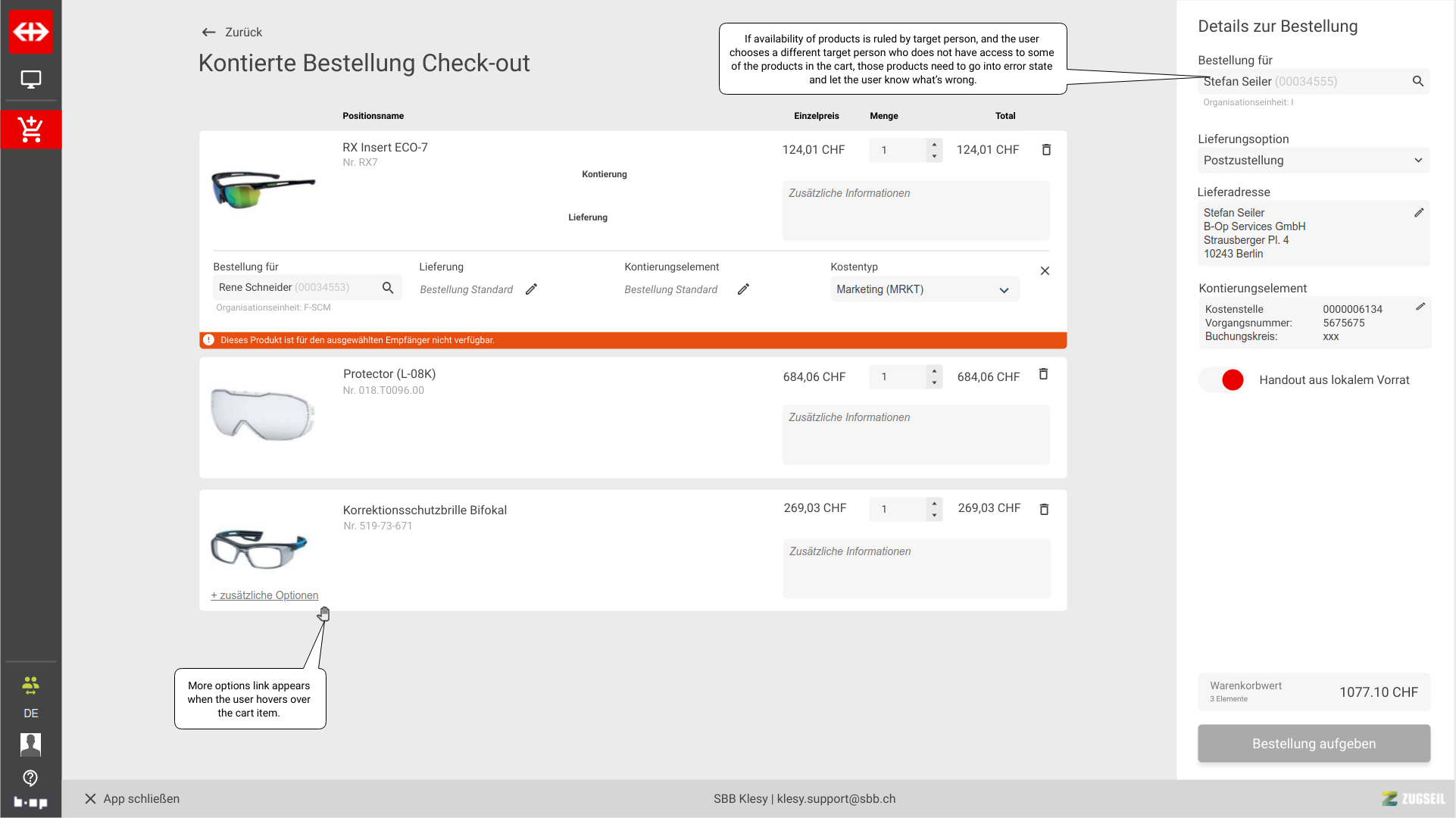Toggle Handout aus lokalem Vorrat switch
The image size is (1456, 818).
click(1221, 380)
